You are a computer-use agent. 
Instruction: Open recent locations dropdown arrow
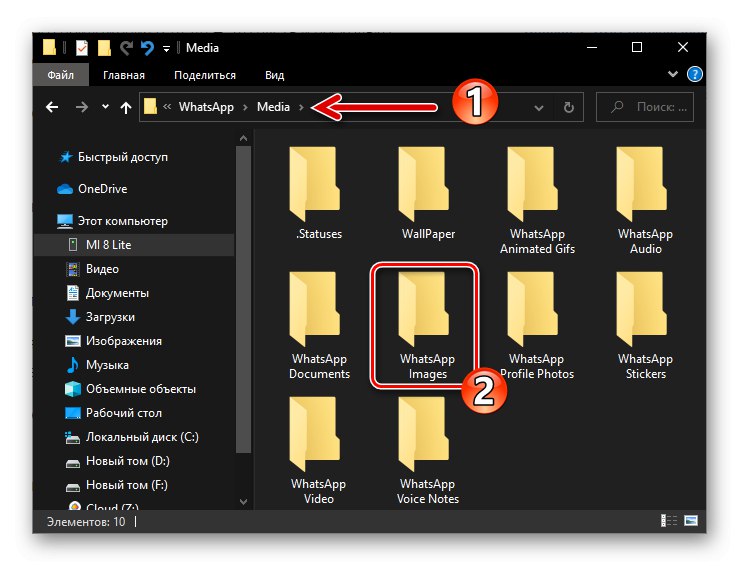pyautogui.click(x=105, y=107)
